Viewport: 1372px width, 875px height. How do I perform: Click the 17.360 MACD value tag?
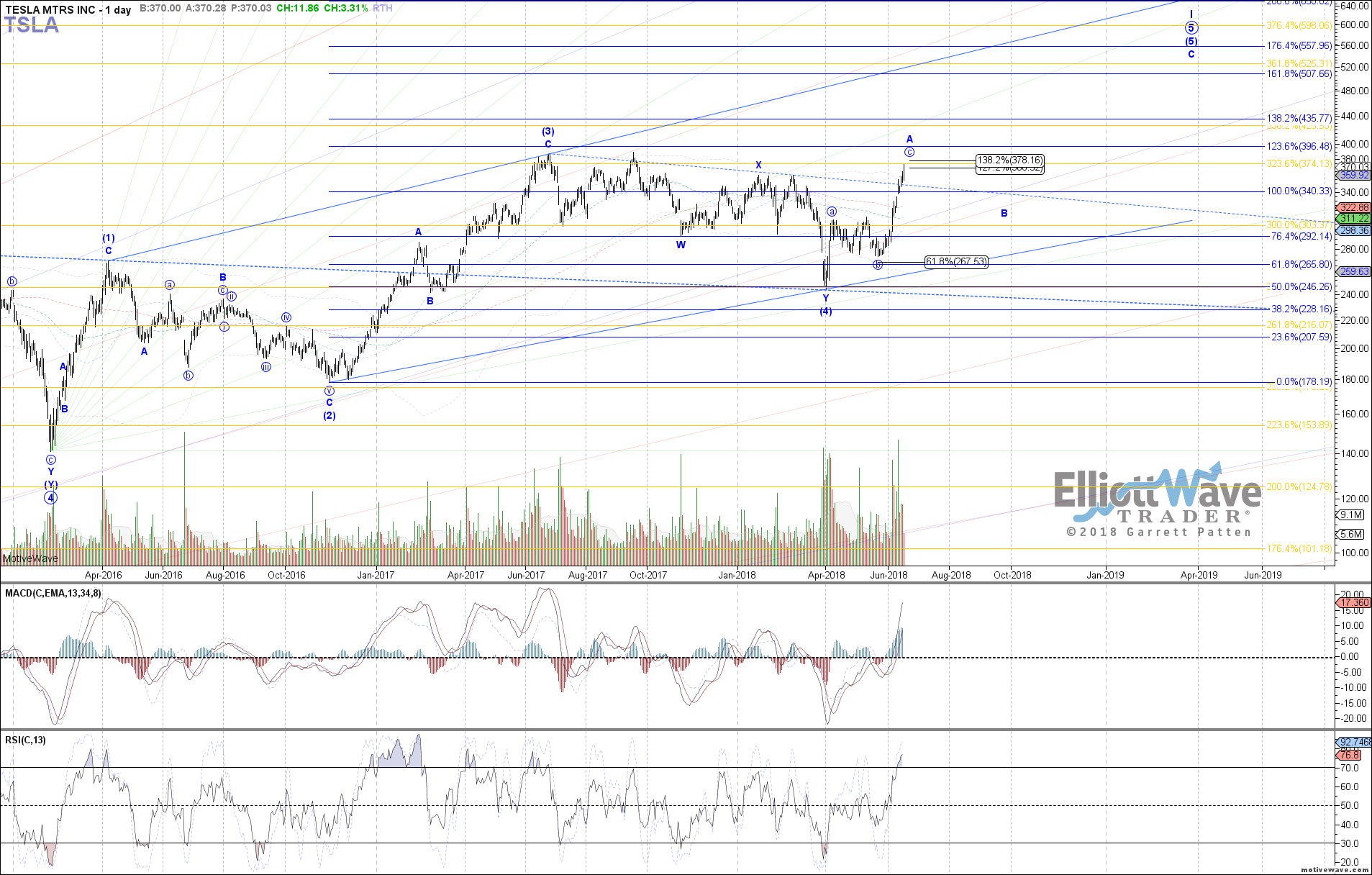click(x=1353, y=603)
